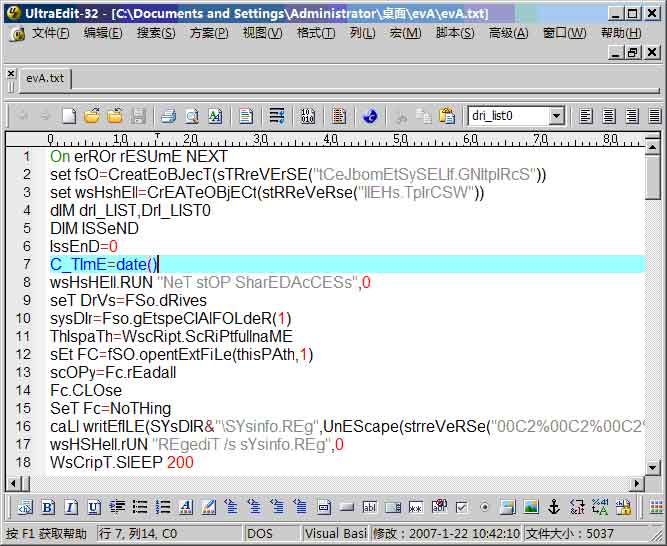This screenshot has width=667, height=546.
Task: Open a file using the first folder icon
Action: [x=91, y=116]
